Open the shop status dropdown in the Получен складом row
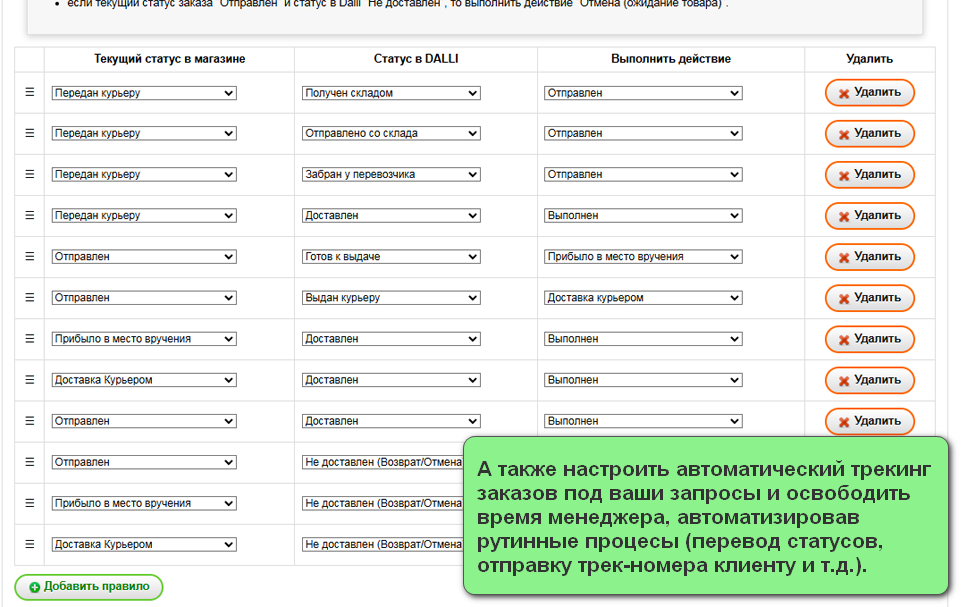This screenshot has height=607, width=970. pyautogui.click(x=144, y=93)
